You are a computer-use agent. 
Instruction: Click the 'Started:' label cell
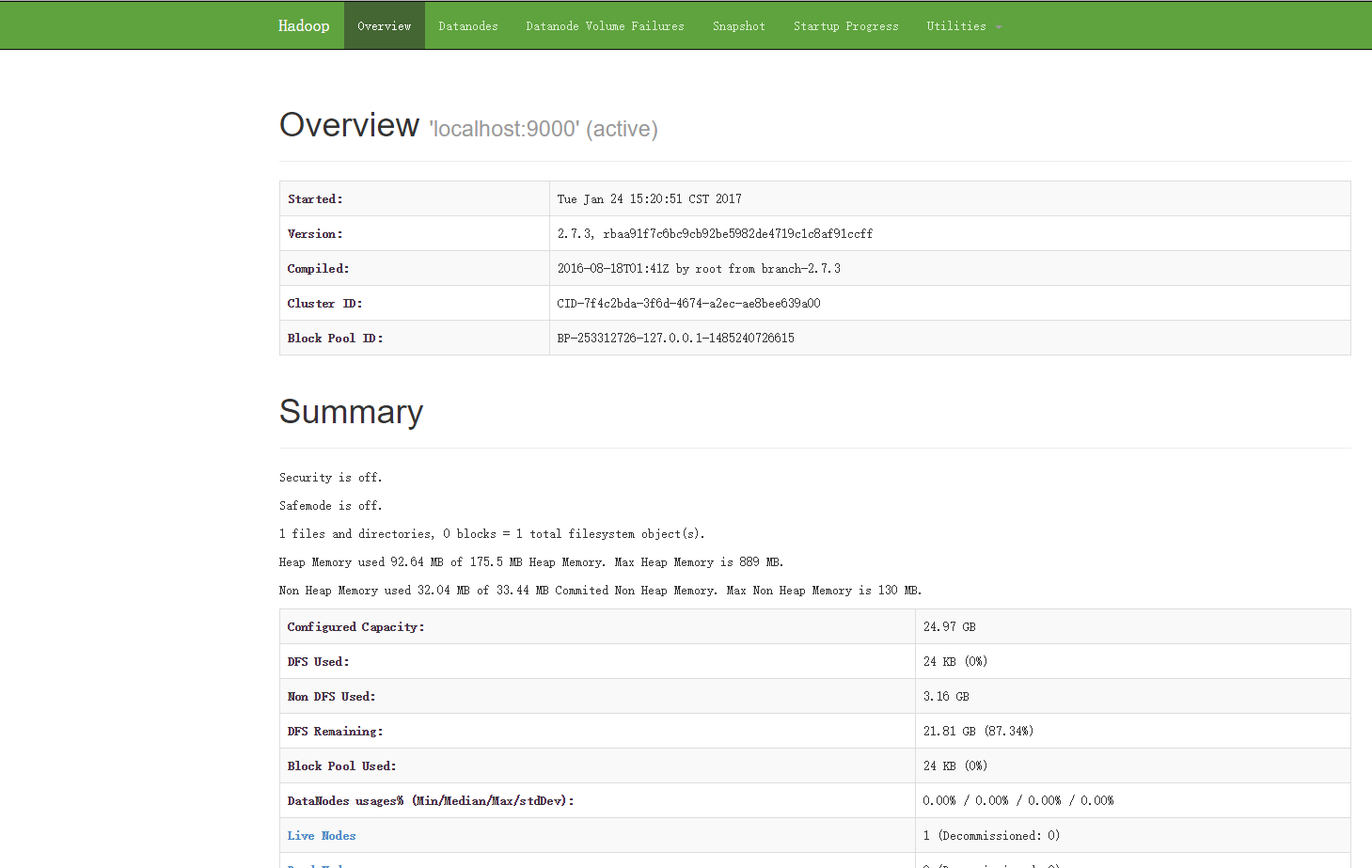(415, 198)
